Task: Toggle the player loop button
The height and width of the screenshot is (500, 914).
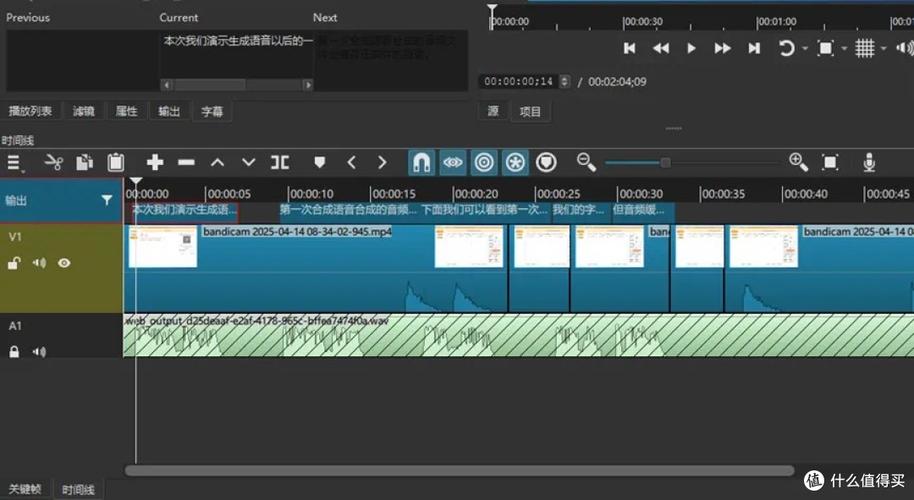Action: (x=786, y=48)
